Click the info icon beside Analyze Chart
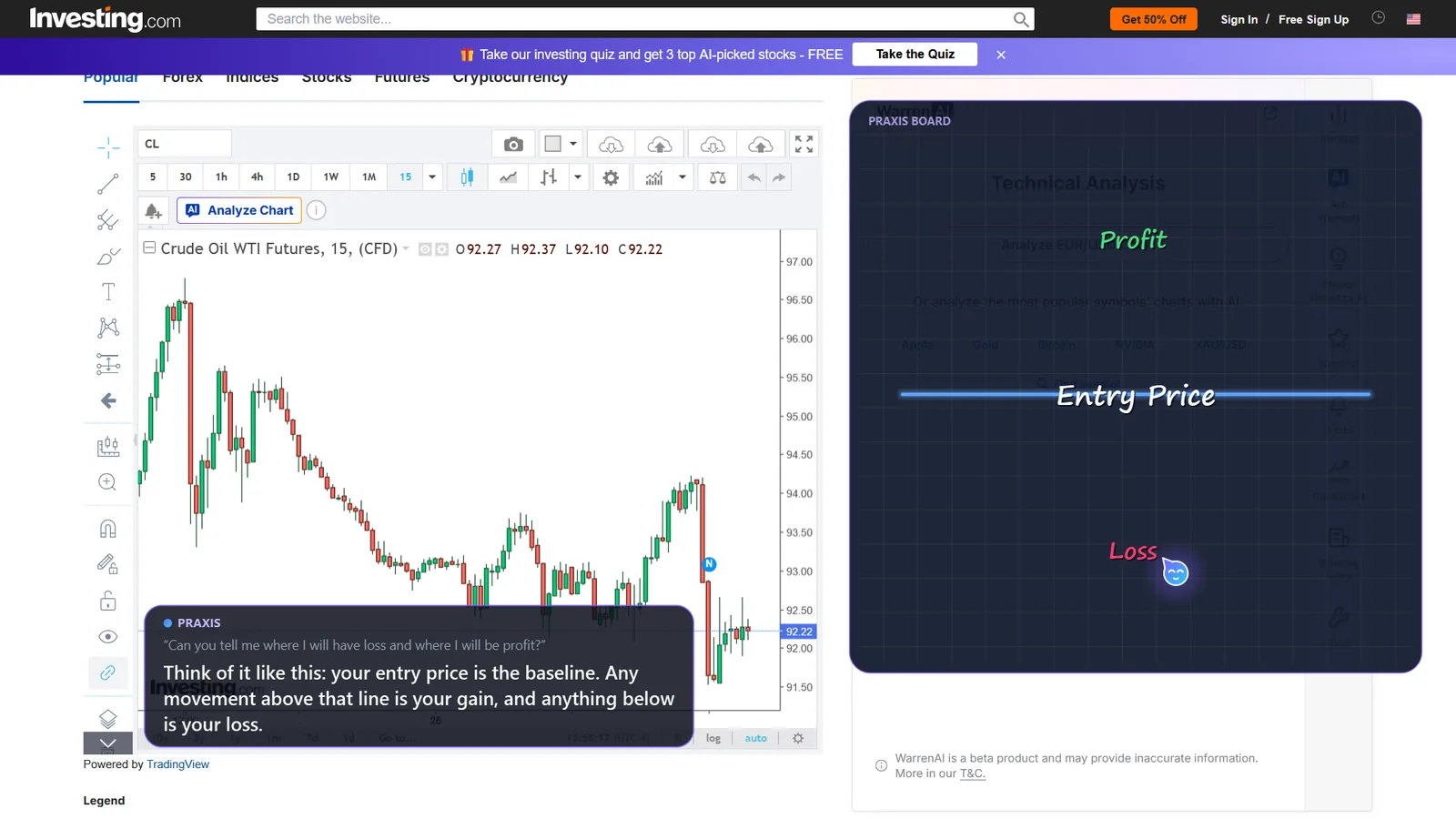The width and height of the screenshot is (1456, 819). (316, 210)
